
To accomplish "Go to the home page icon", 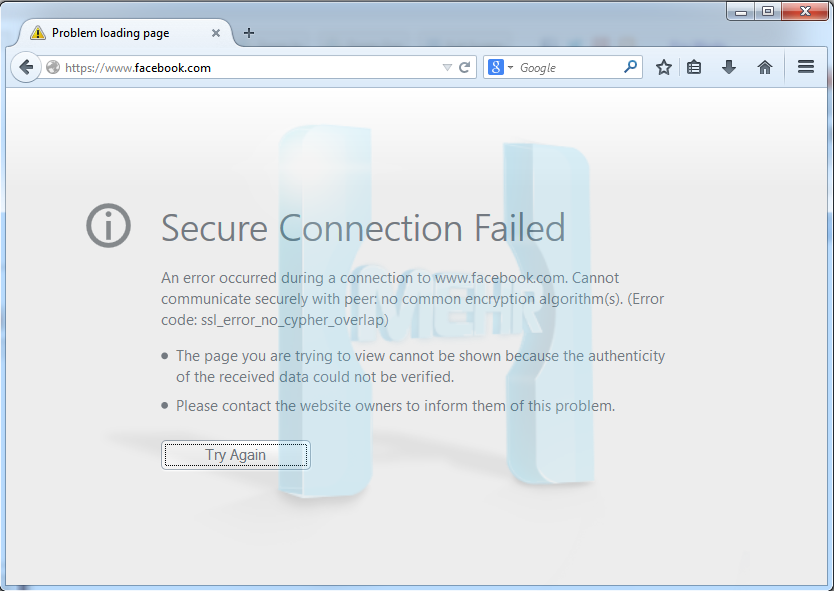I will [764, 68].
